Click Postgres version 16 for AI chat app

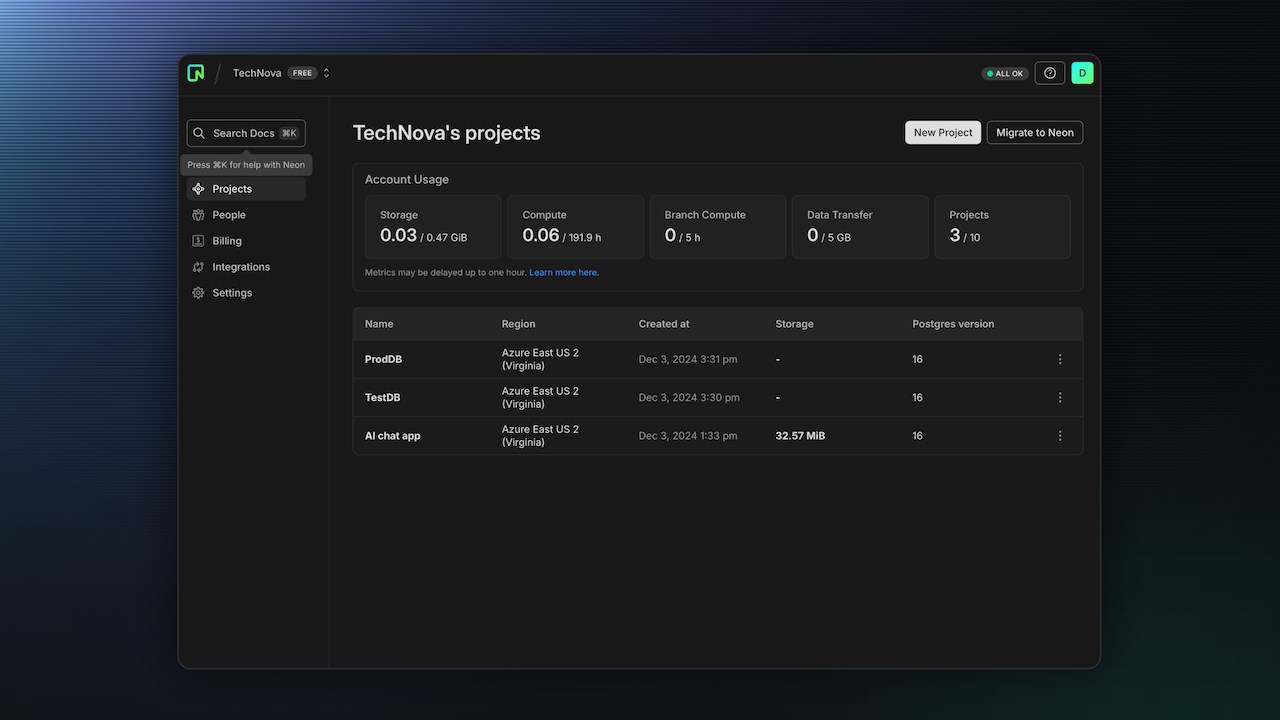[x=918, y=436]
